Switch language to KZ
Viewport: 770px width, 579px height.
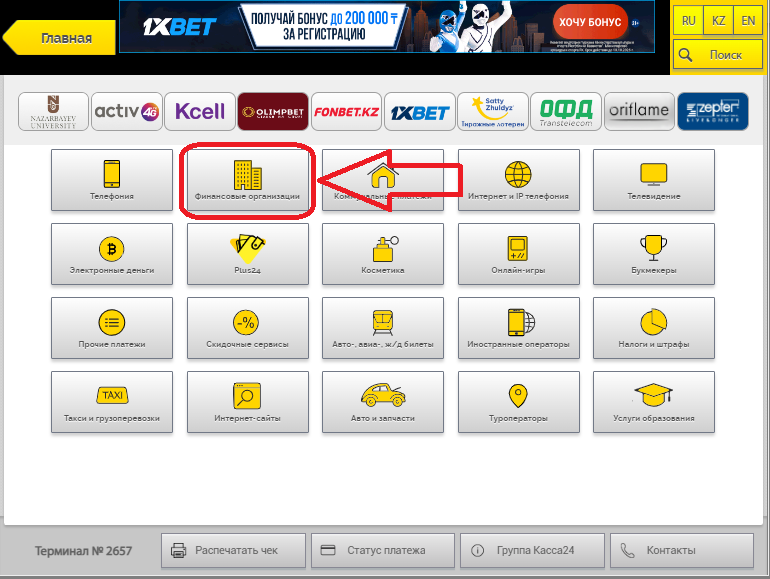[718, 20]
